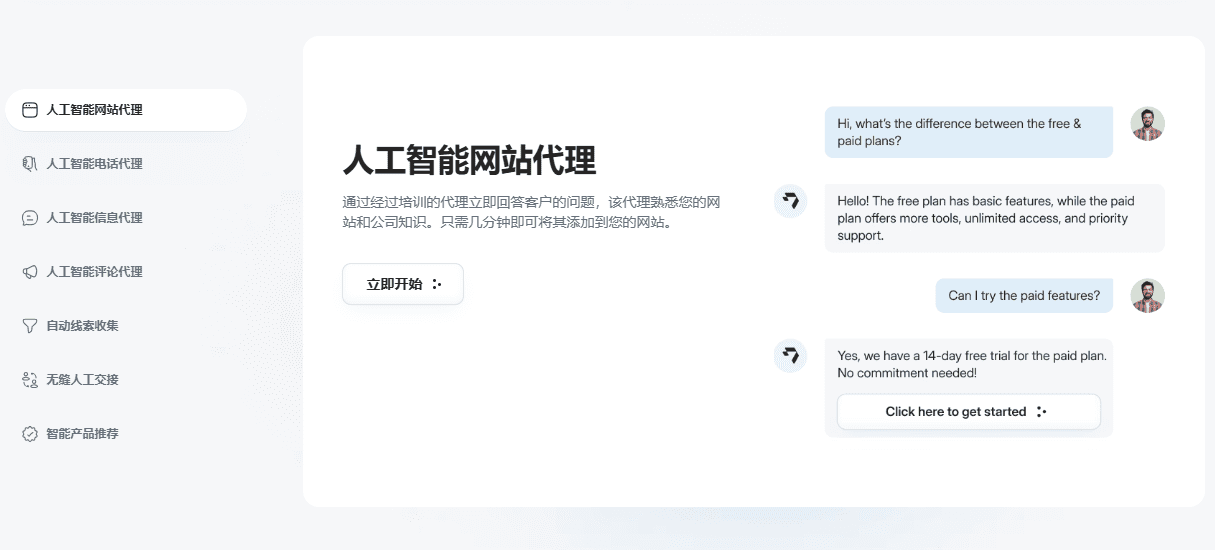The width and height of the screenshot is (1215, 550).
Task: Switch to the 人工智能电话代理 tab
Action: 126,164
